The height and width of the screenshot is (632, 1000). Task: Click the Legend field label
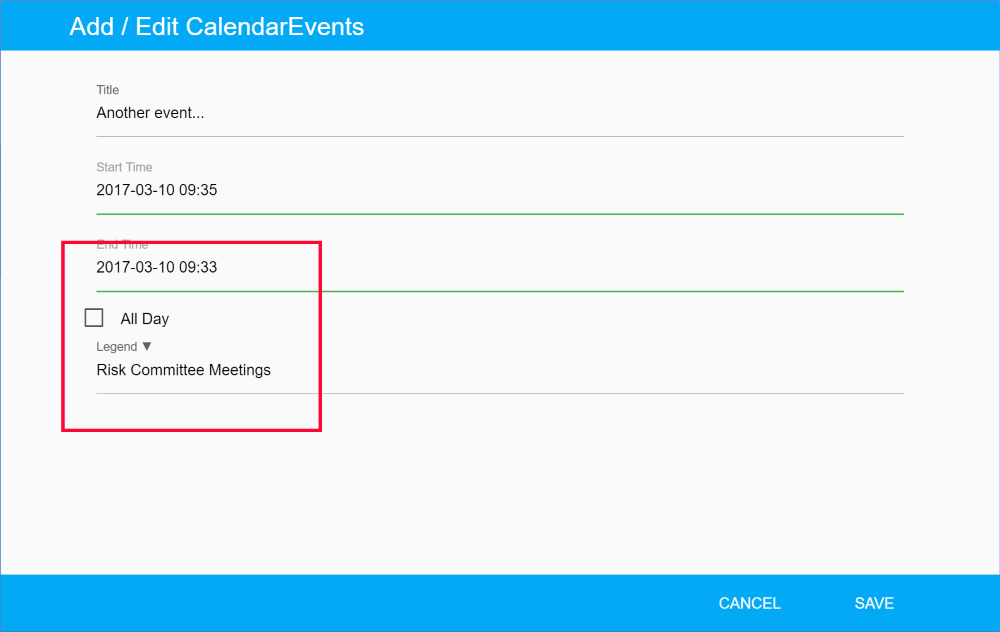click(x=116, y=347)
